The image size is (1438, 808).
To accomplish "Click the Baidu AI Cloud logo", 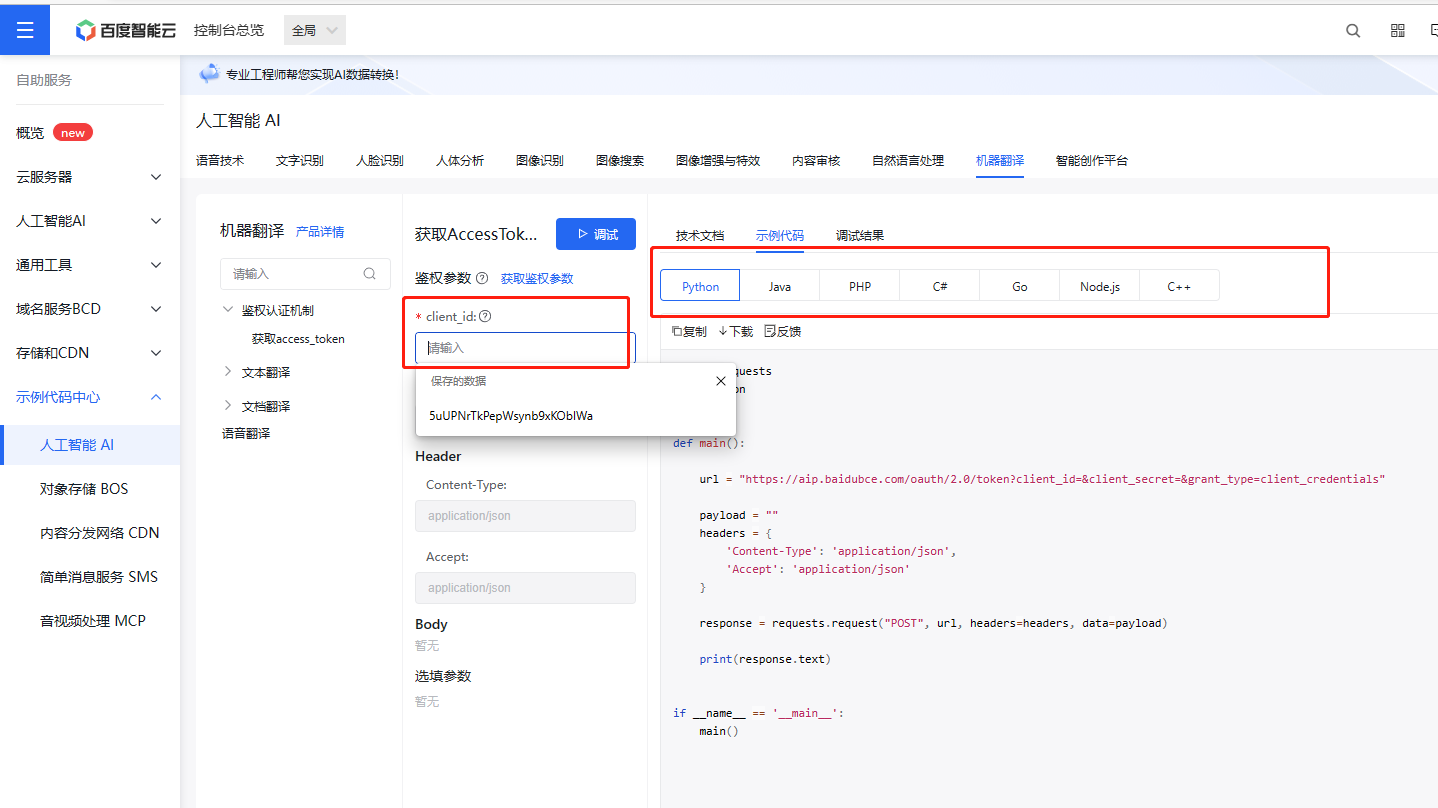I will [126, 30].
